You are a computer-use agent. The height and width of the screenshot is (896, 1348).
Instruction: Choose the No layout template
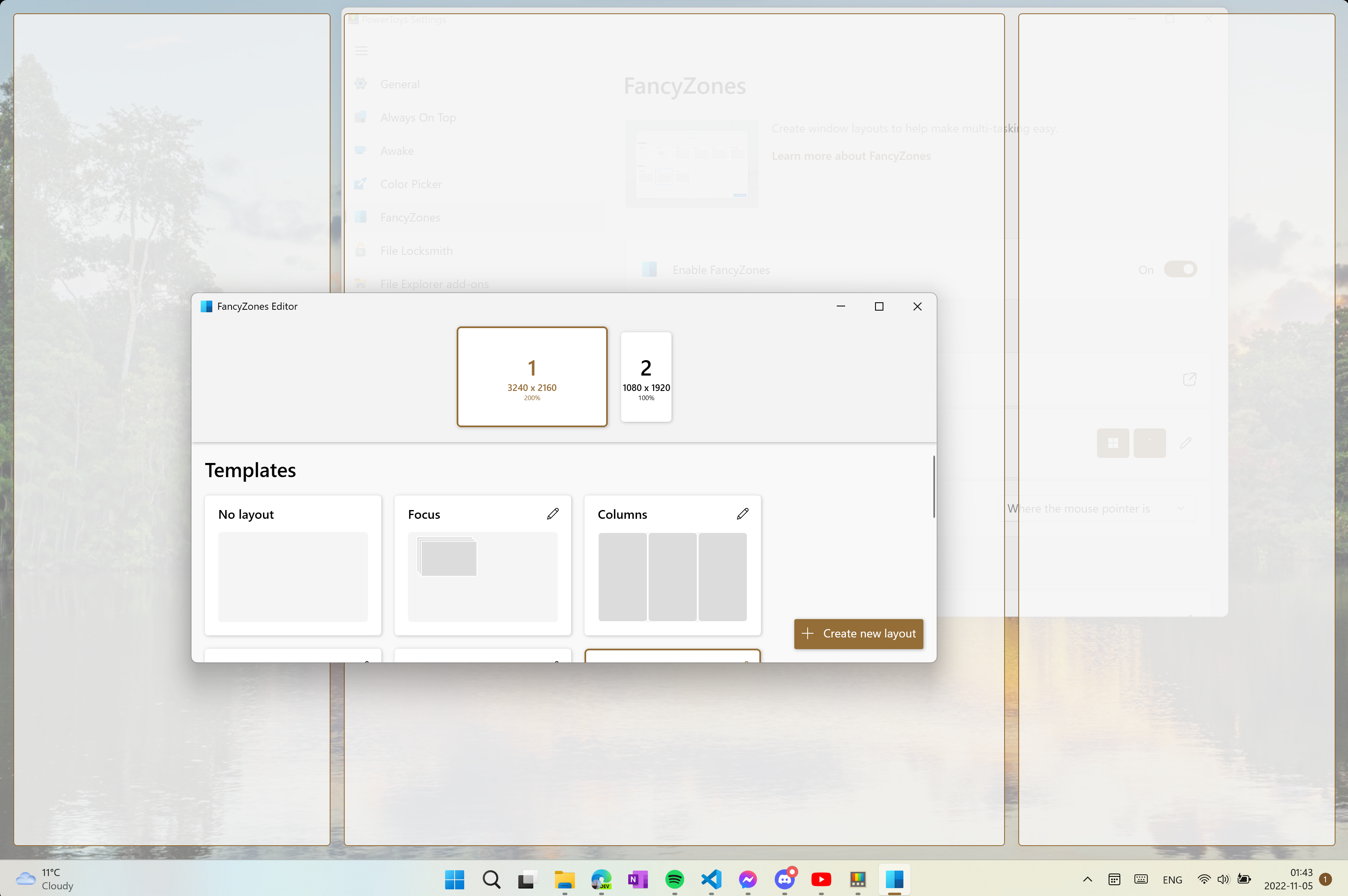coord(293,565)
